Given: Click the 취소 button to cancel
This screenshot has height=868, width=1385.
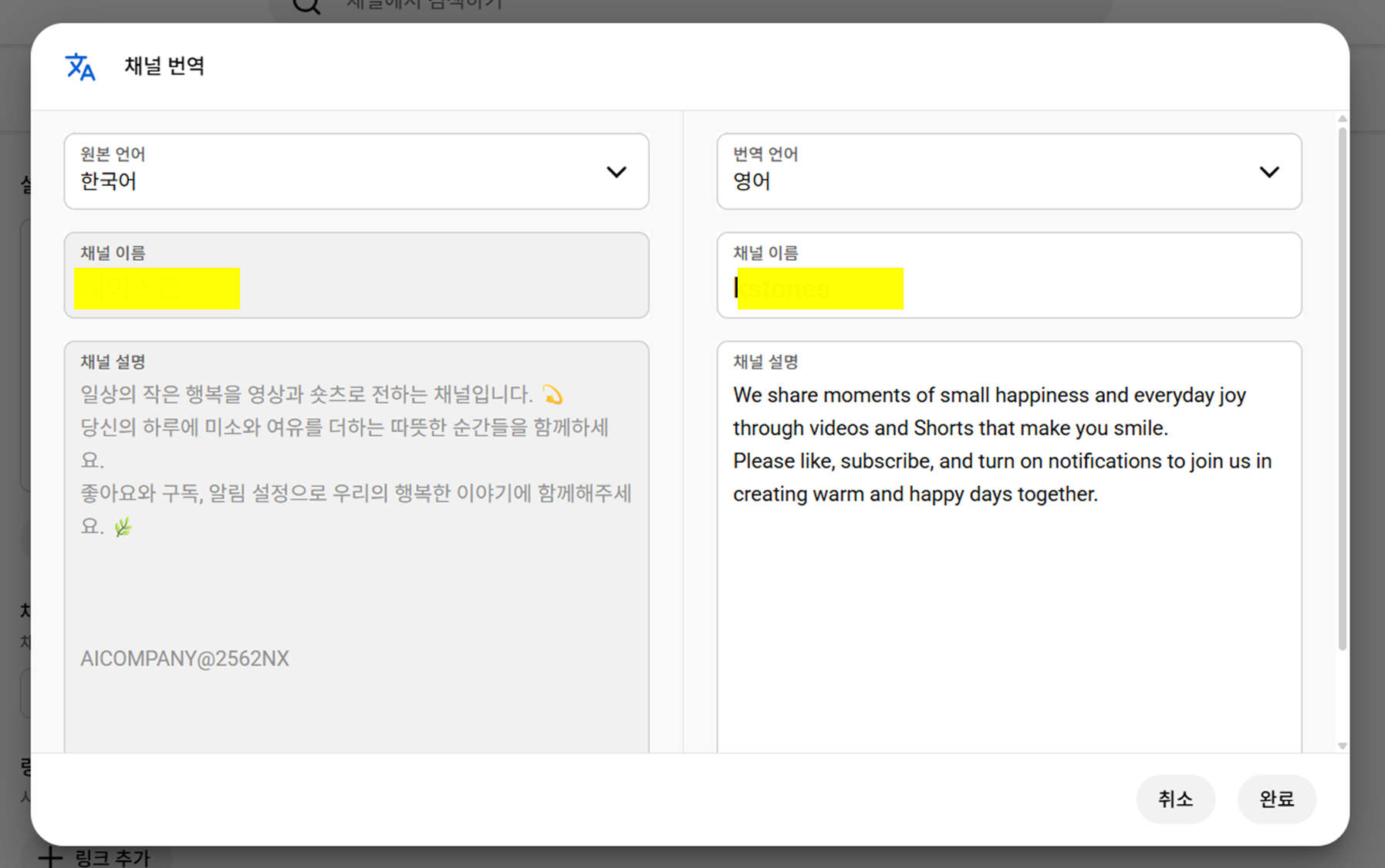Looking at the screenshot, I should (1176, 799).
